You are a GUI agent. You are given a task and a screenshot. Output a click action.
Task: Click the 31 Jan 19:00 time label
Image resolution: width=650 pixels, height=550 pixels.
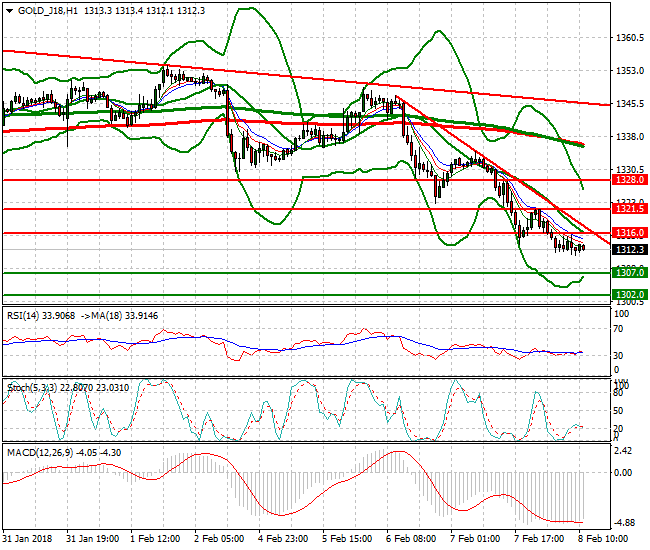pyautogui.click(x=92, y=539)
